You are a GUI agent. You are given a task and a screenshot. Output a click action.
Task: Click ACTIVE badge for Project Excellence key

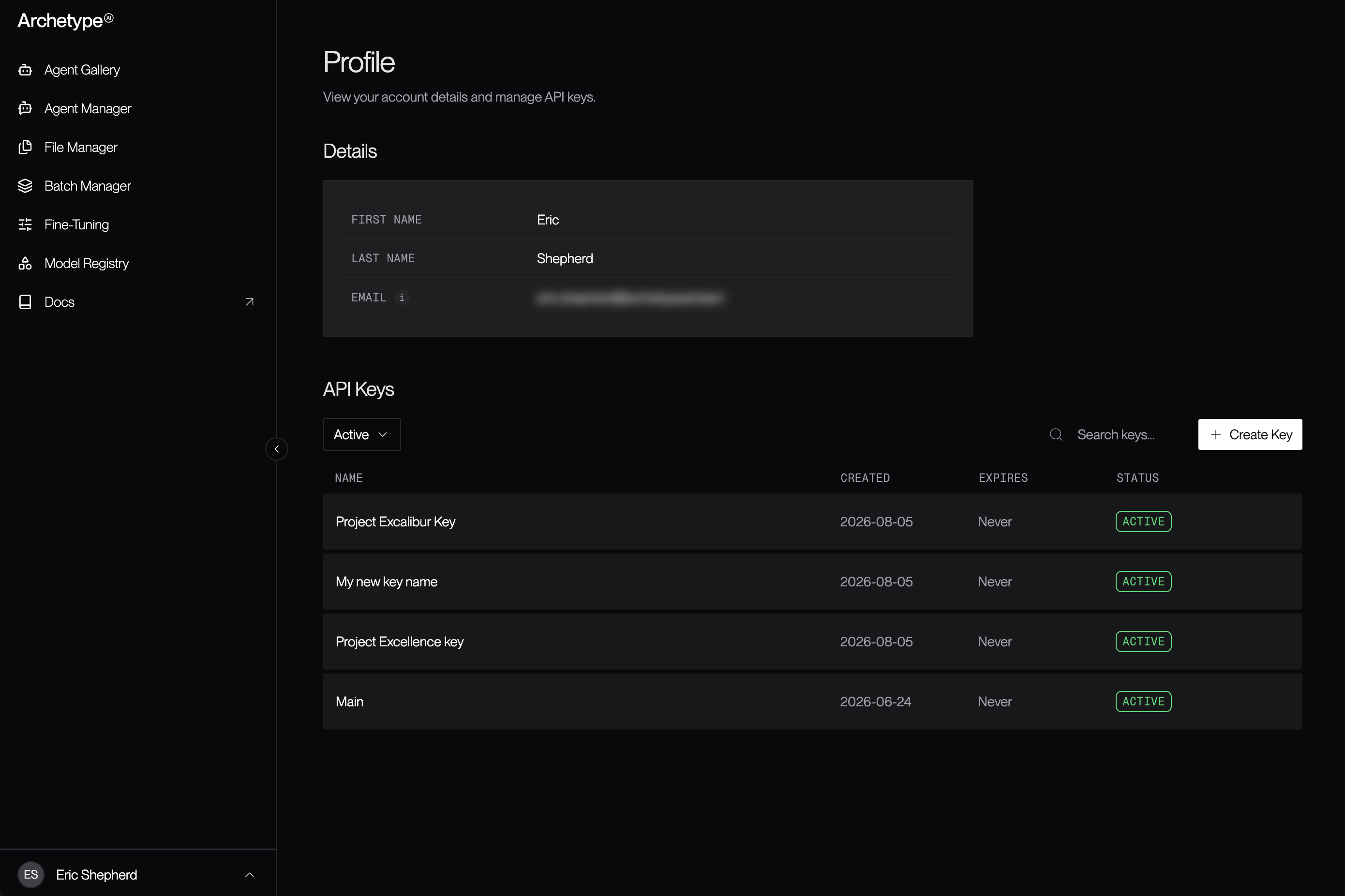pyautogui.click(x=1143, y=642)
